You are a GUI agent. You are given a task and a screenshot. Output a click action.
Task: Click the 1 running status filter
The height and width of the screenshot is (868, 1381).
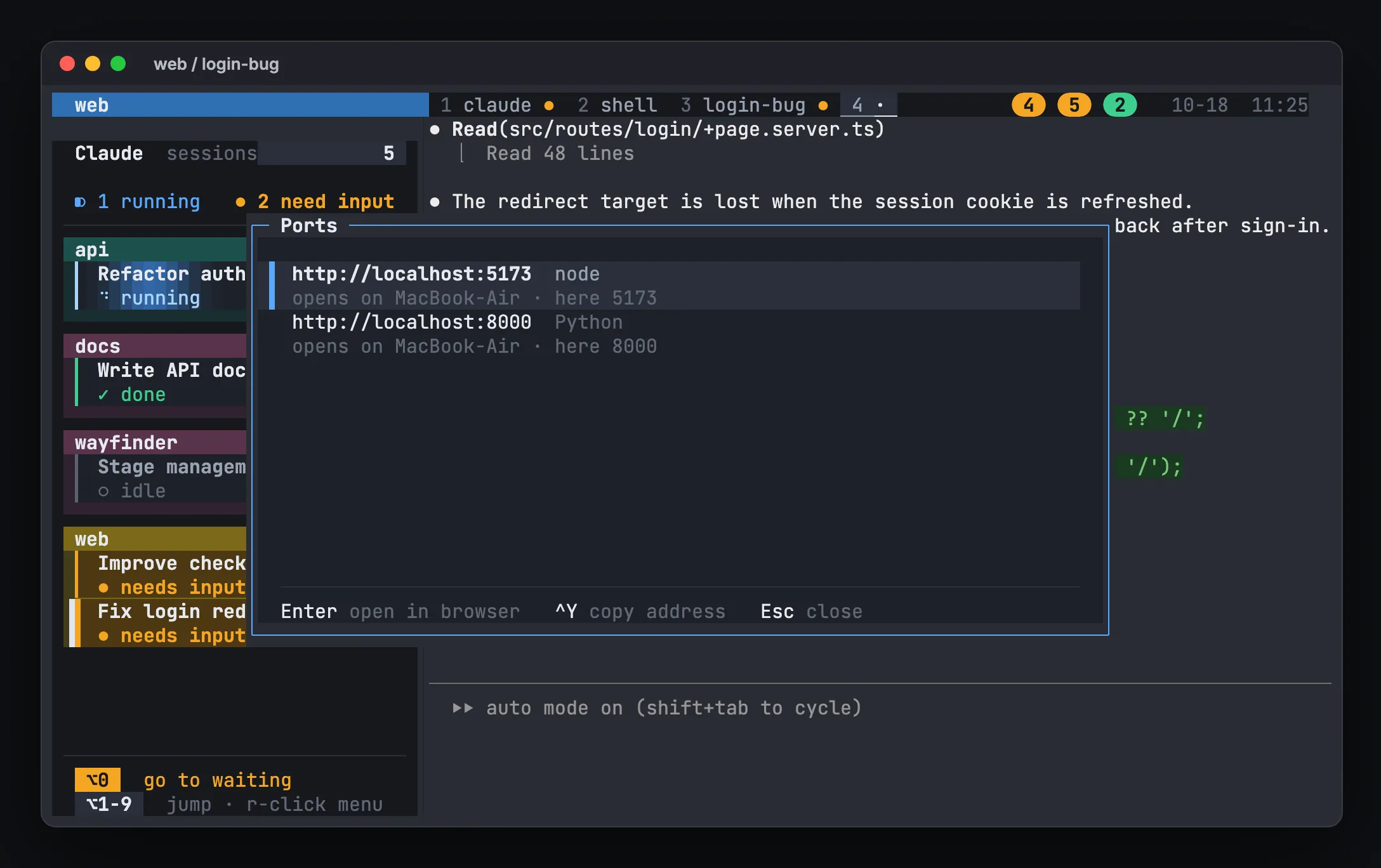(137, 201)
